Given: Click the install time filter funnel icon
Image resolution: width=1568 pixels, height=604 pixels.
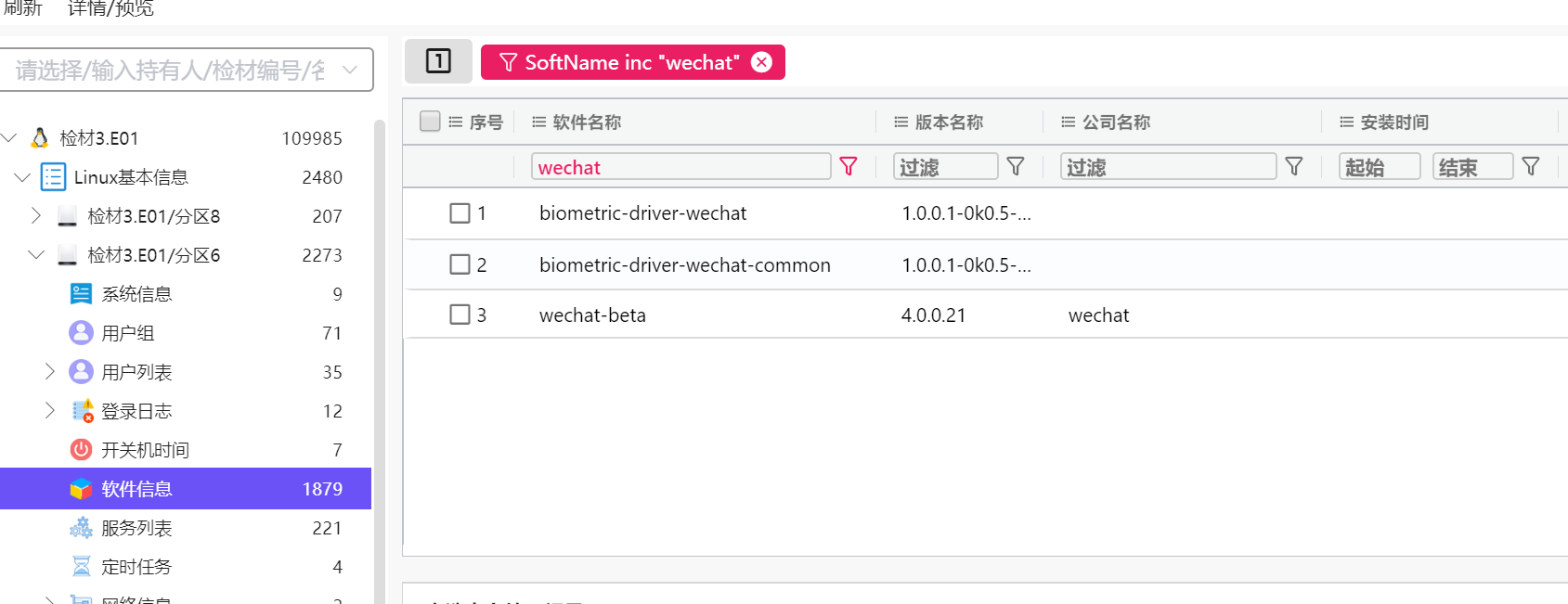Looking at the screenshot, I should point(1531,166).
